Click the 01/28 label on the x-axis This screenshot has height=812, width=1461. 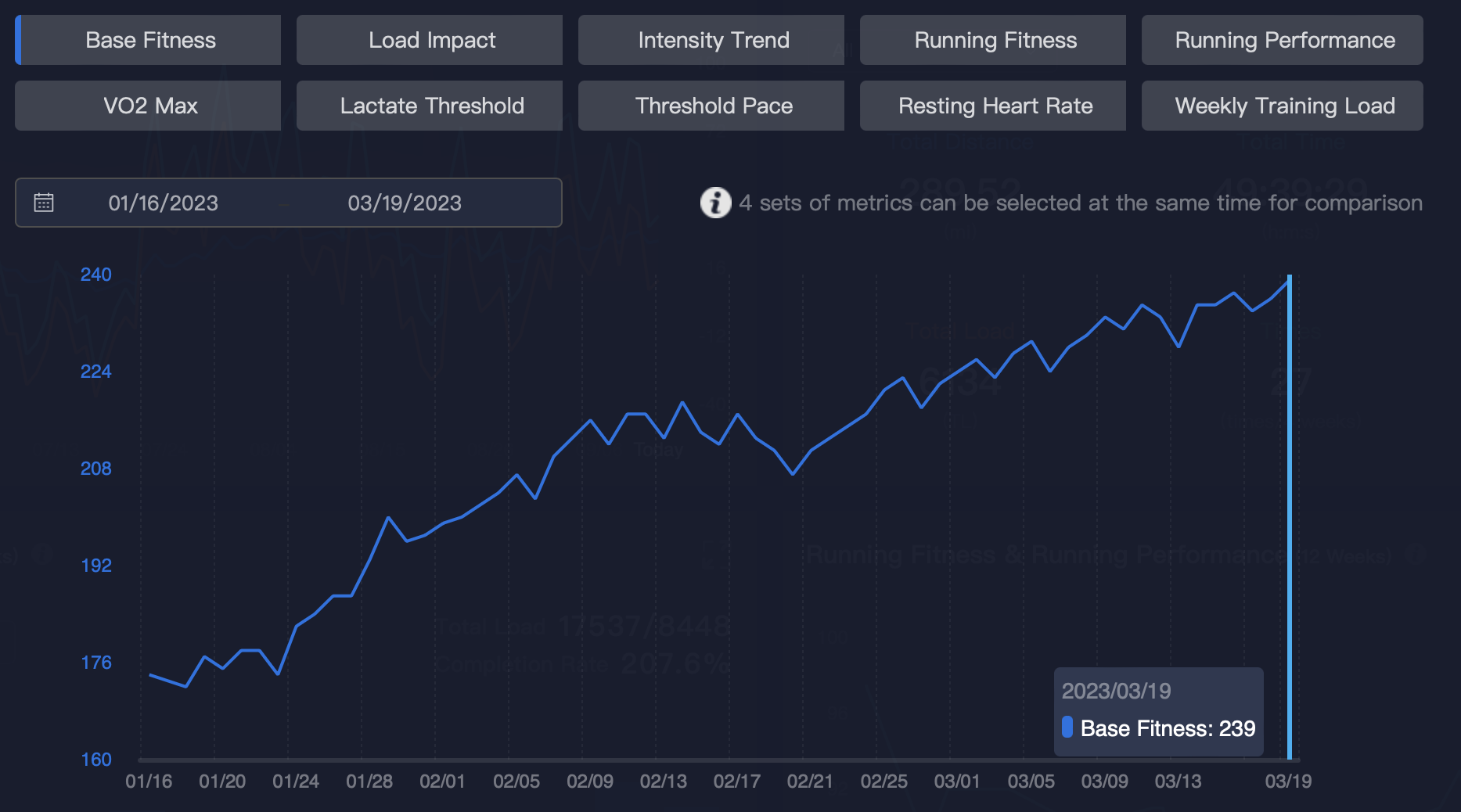[369, 781]
